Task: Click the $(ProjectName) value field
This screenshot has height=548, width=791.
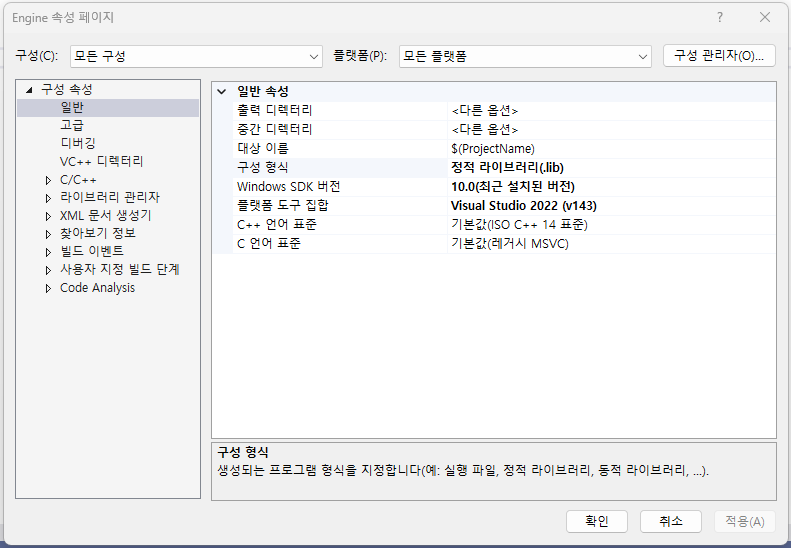Action: [x=611, y=149]
